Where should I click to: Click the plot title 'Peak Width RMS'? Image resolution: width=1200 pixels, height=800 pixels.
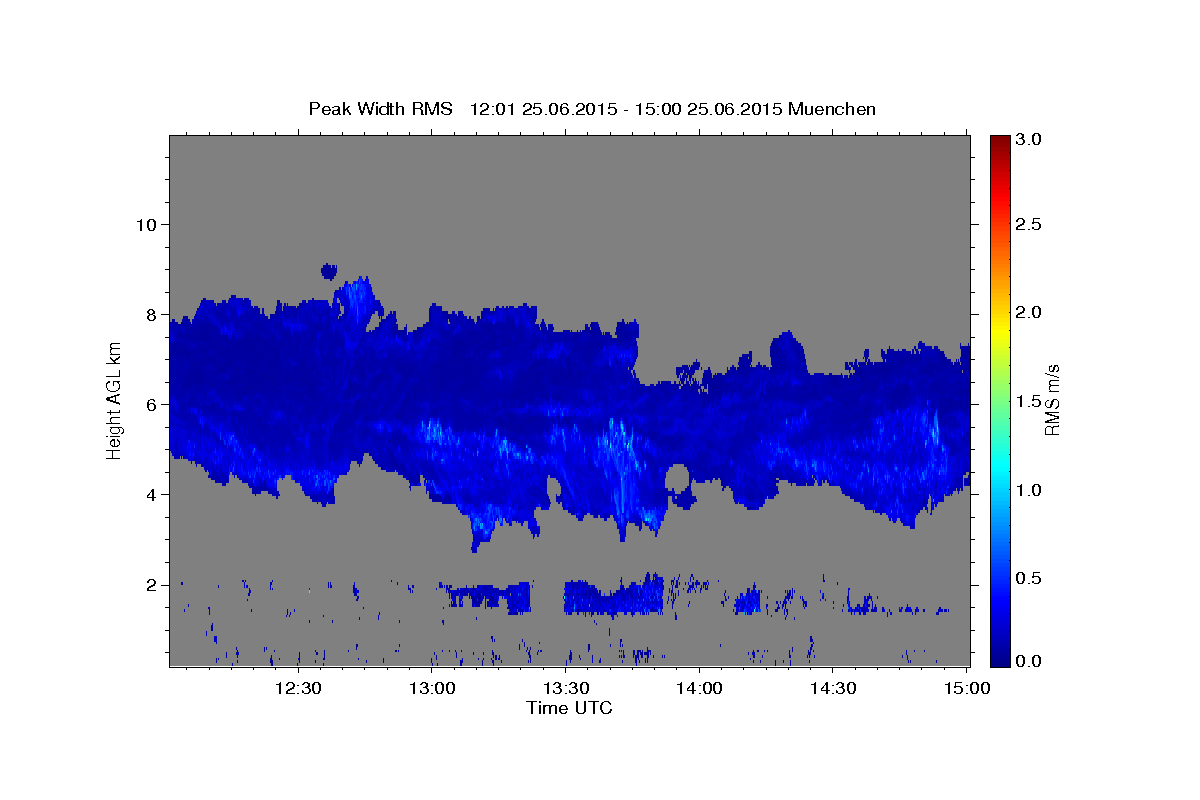pos(381,109)
